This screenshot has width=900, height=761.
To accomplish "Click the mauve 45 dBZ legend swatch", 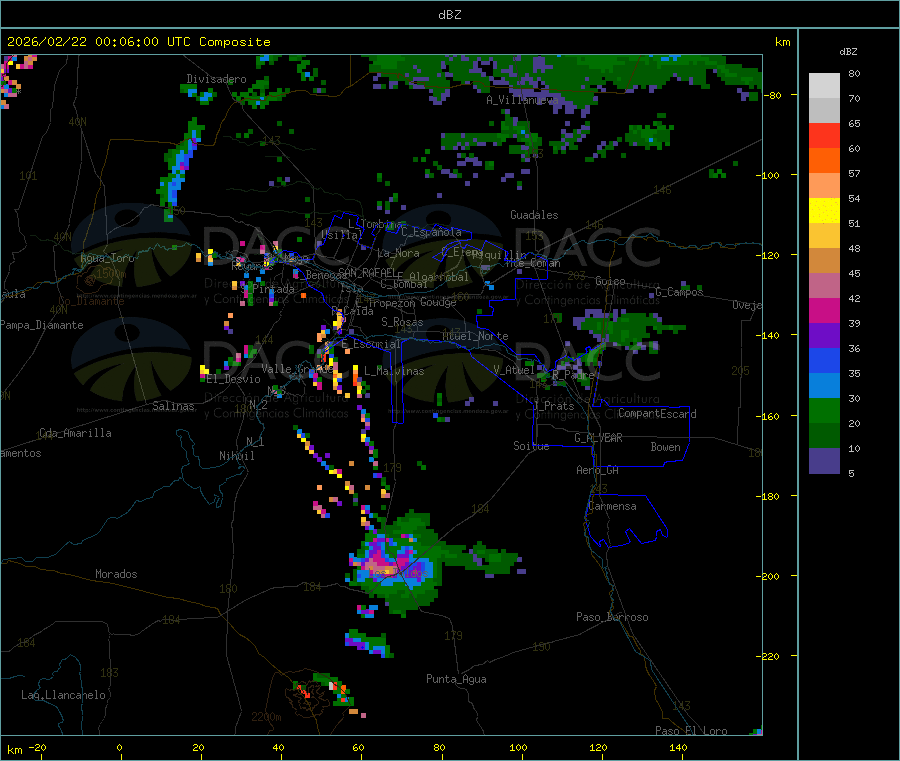I will pyautogui.click(x=824, y=285).
